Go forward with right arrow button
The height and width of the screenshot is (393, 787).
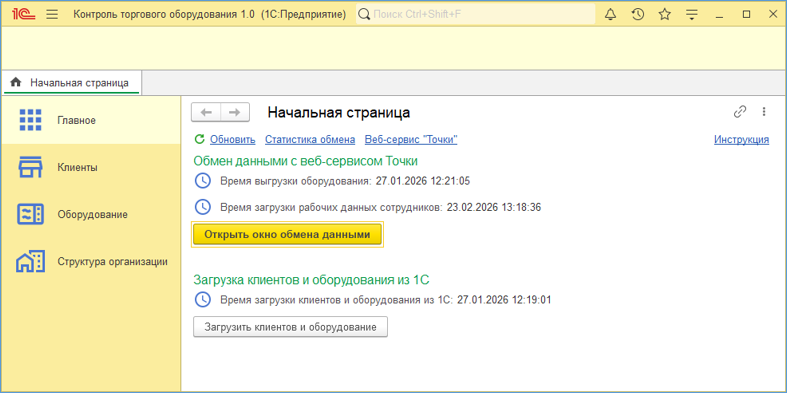pos(235,112)
